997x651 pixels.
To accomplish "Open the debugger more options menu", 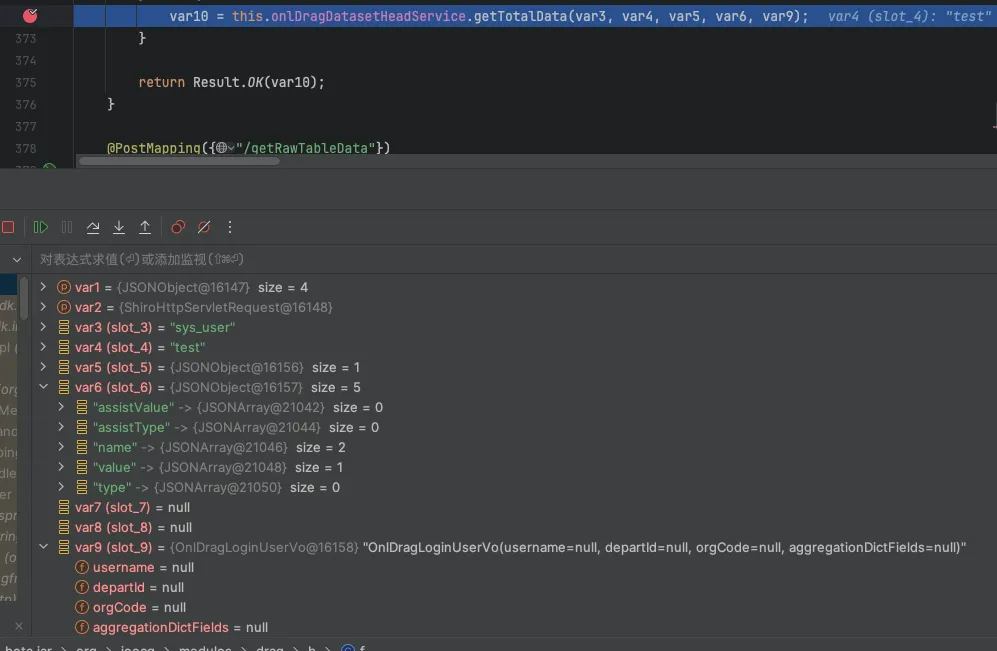I will coord(230,228).
